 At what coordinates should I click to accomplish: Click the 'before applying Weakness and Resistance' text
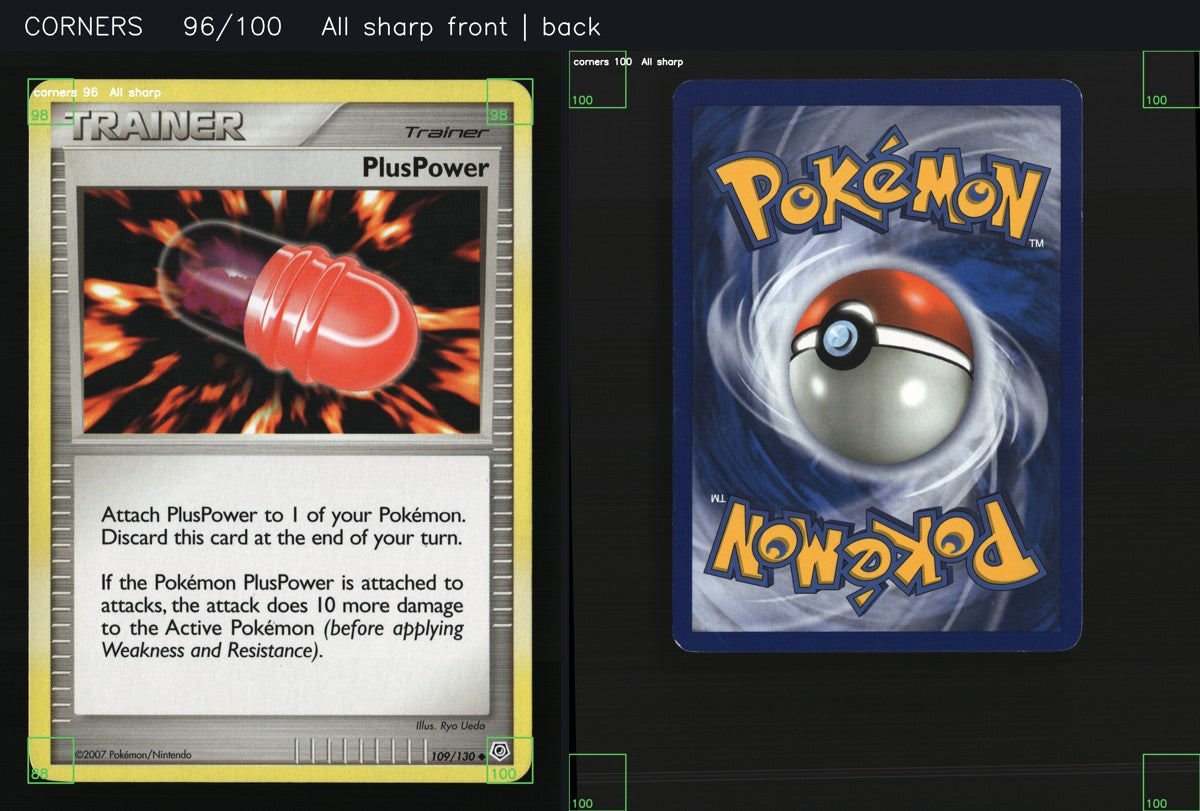pos(283,640)
